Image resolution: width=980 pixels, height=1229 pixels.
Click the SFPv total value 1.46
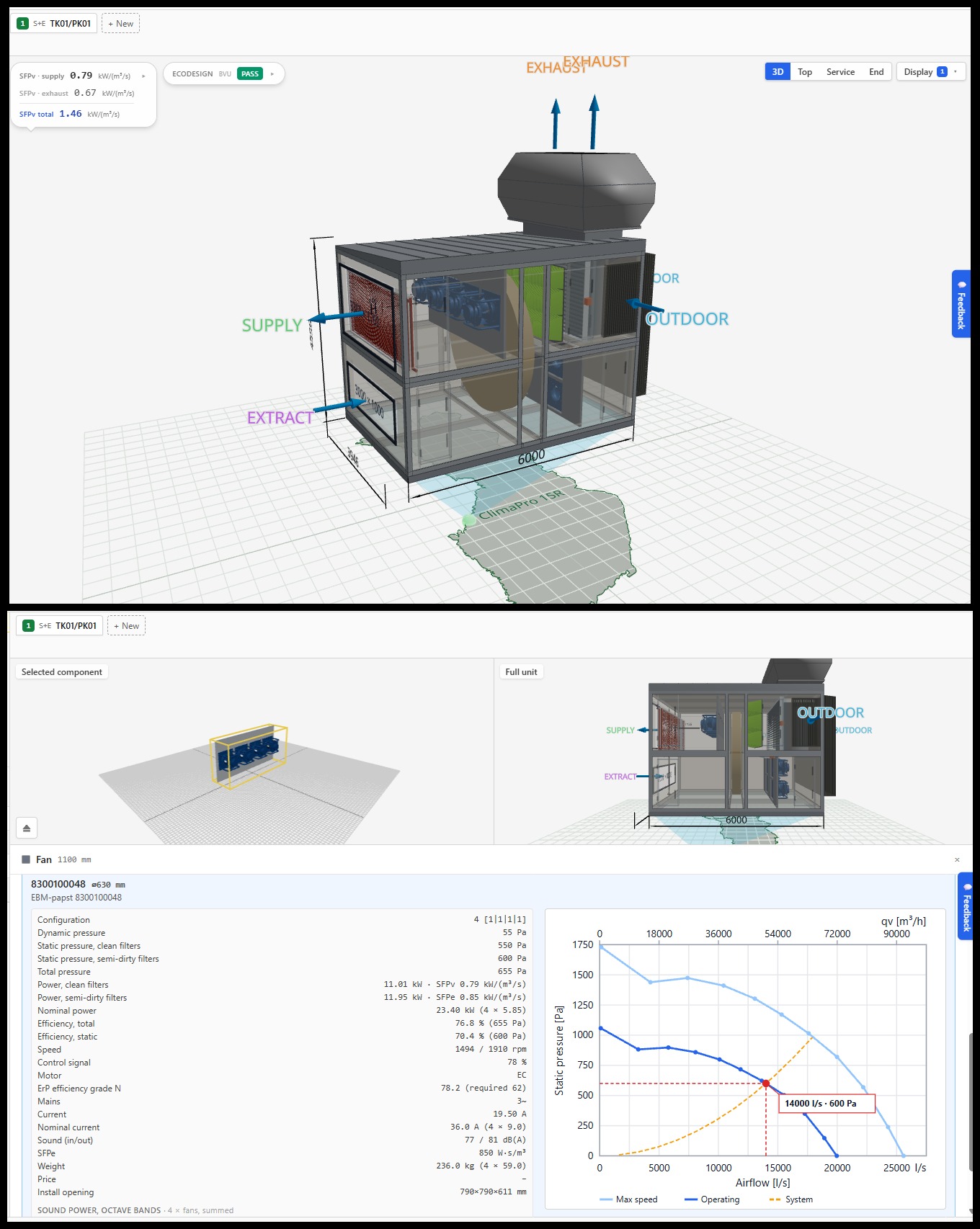[x=71, y=114]
